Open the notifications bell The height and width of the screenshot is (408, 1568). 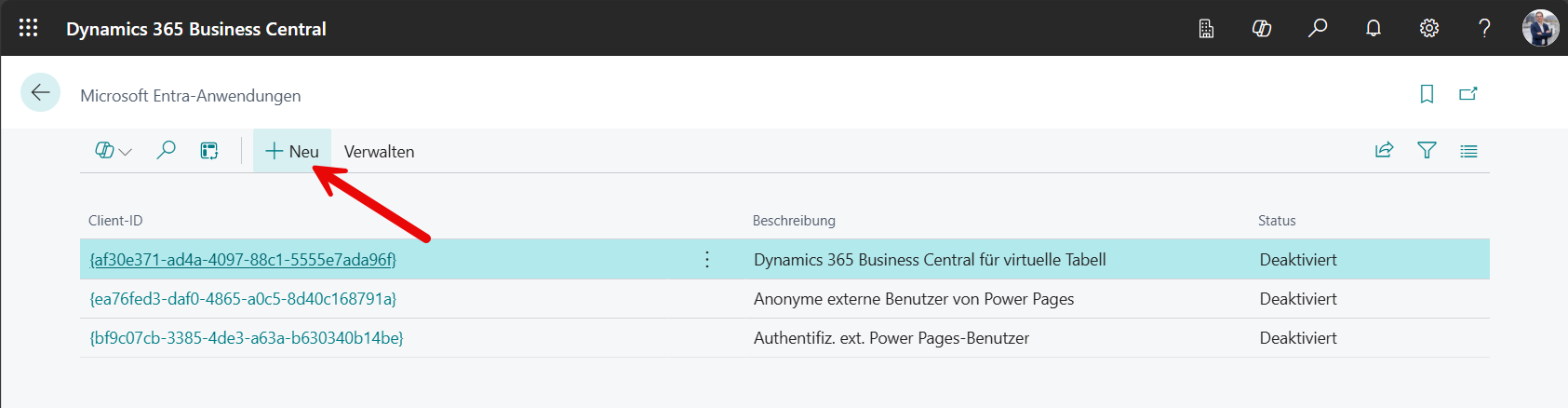(x=1373, y=29)
